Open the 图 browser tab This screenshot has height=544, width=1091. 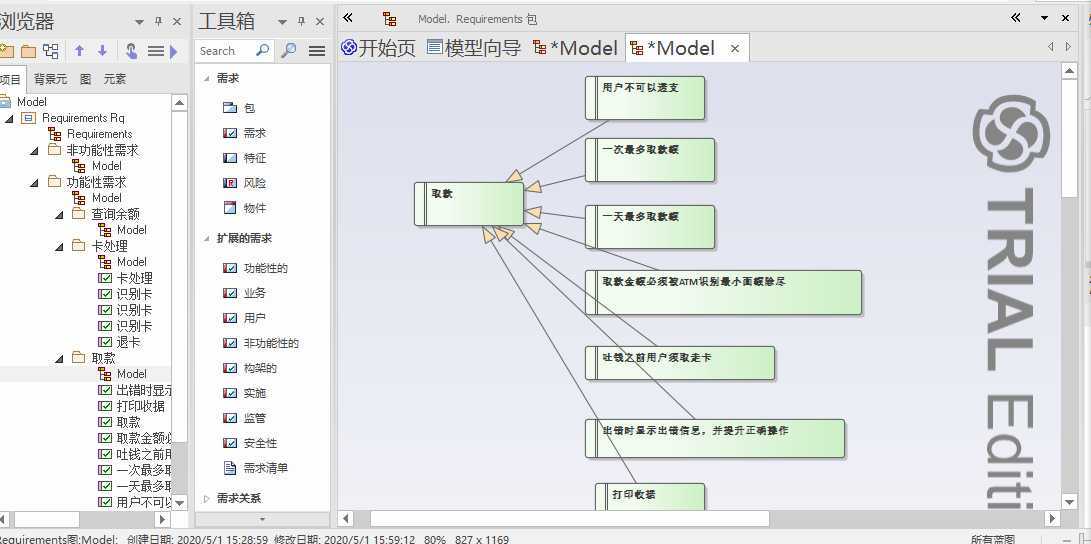click(86, 79)
